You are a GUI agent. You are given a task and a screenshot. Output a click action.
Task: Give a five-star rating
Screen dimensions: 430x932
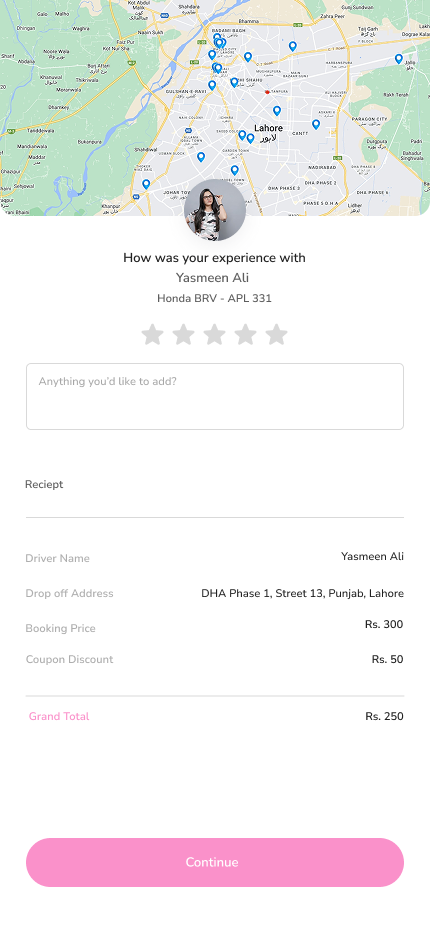(x=276, y=335)
